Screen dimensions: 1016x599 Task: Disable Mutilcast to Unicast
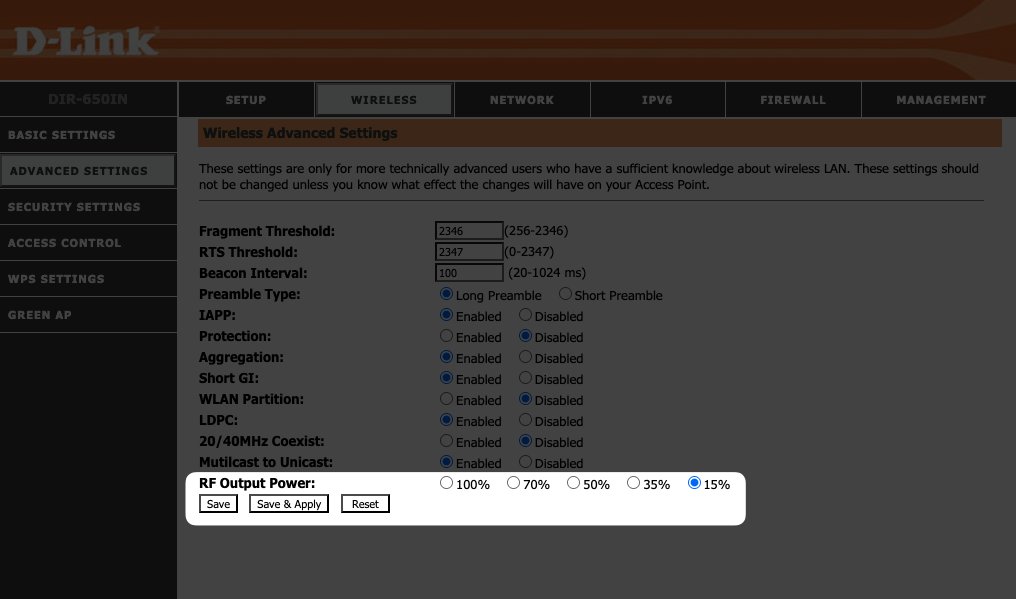[x=525, y=462]
